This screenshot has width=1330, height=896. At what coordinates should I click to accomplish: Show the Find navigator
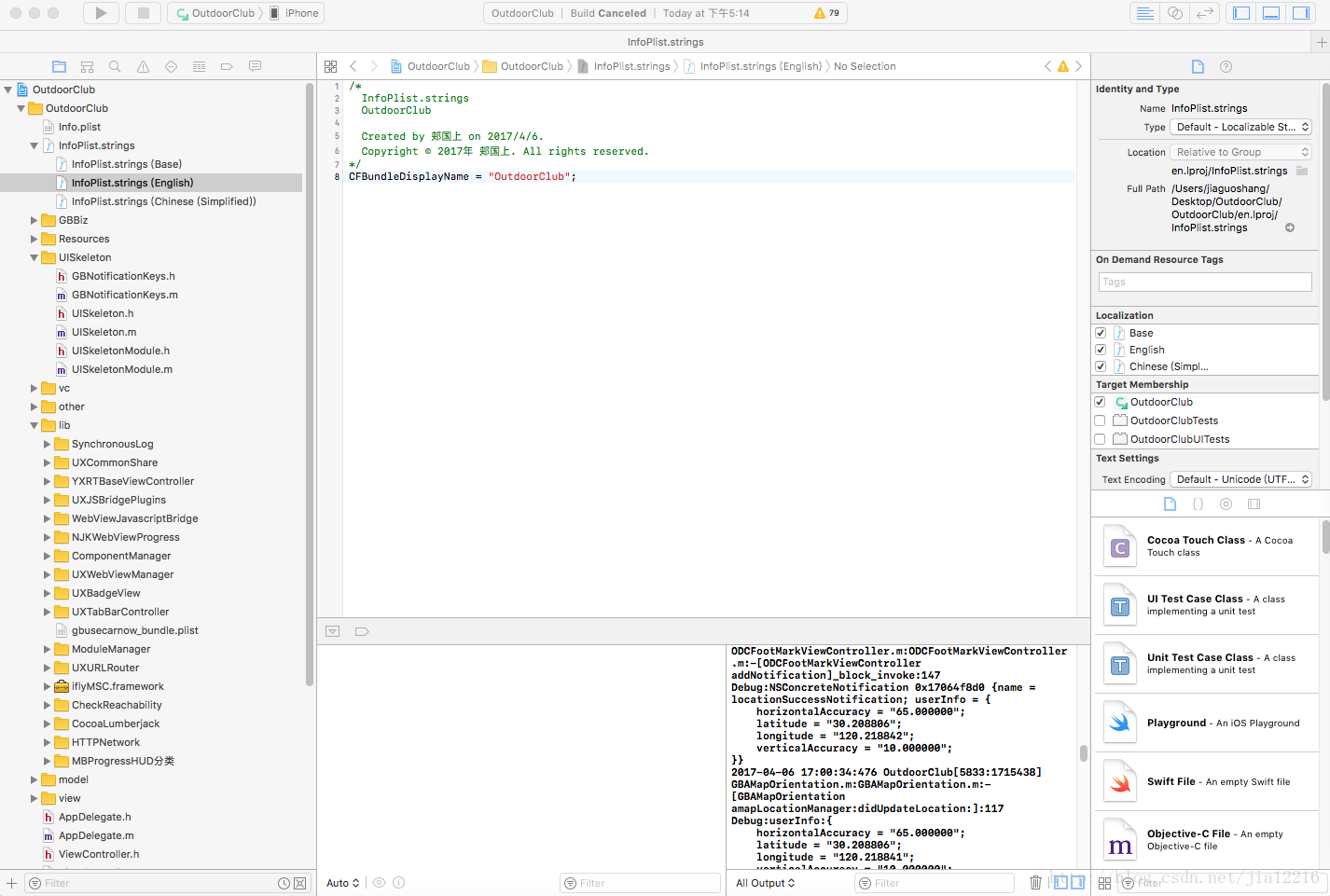tap(115, 66)
